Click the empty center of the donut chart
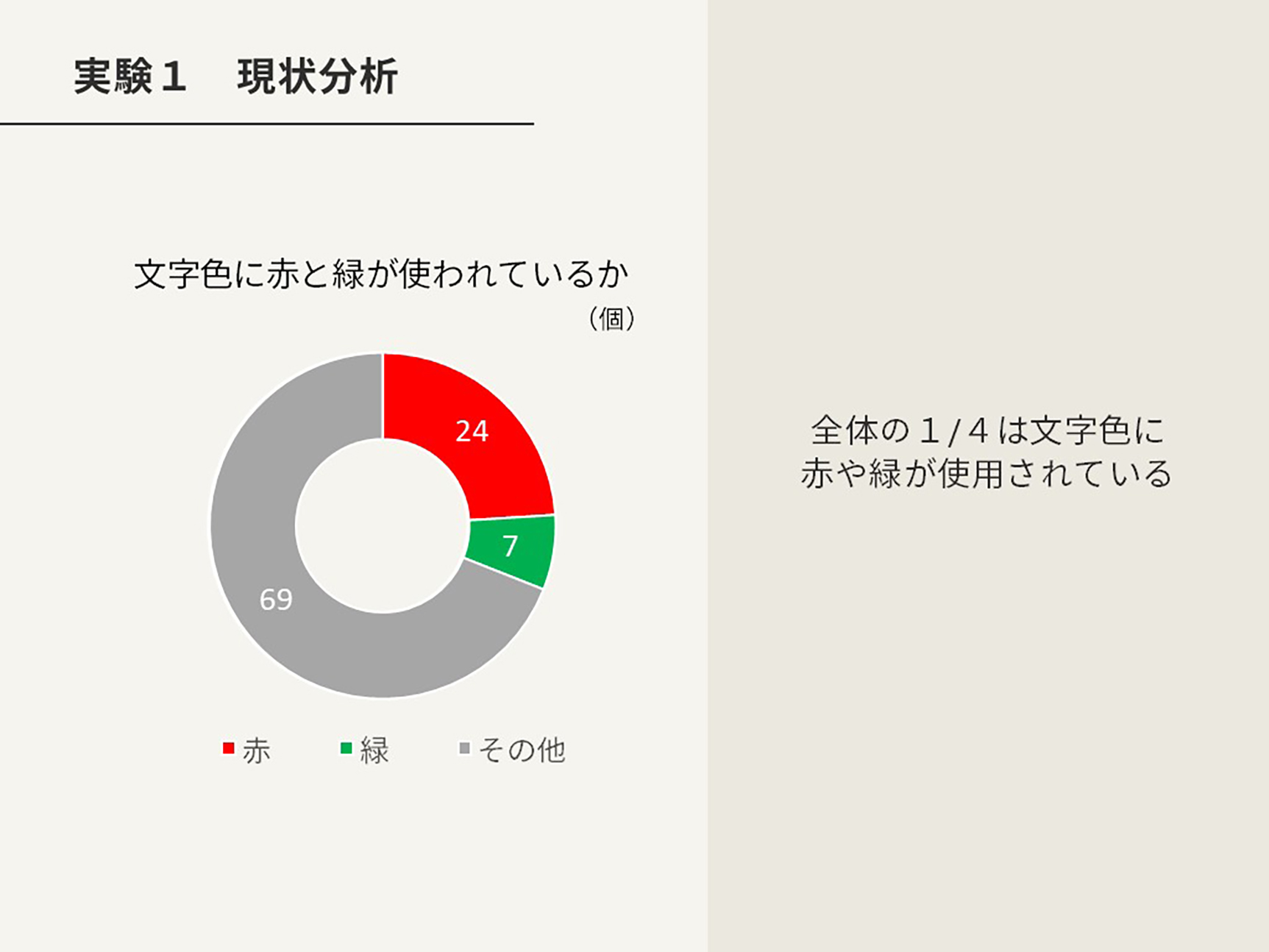This screenshot has width=1269, height=952. point(383,525)
